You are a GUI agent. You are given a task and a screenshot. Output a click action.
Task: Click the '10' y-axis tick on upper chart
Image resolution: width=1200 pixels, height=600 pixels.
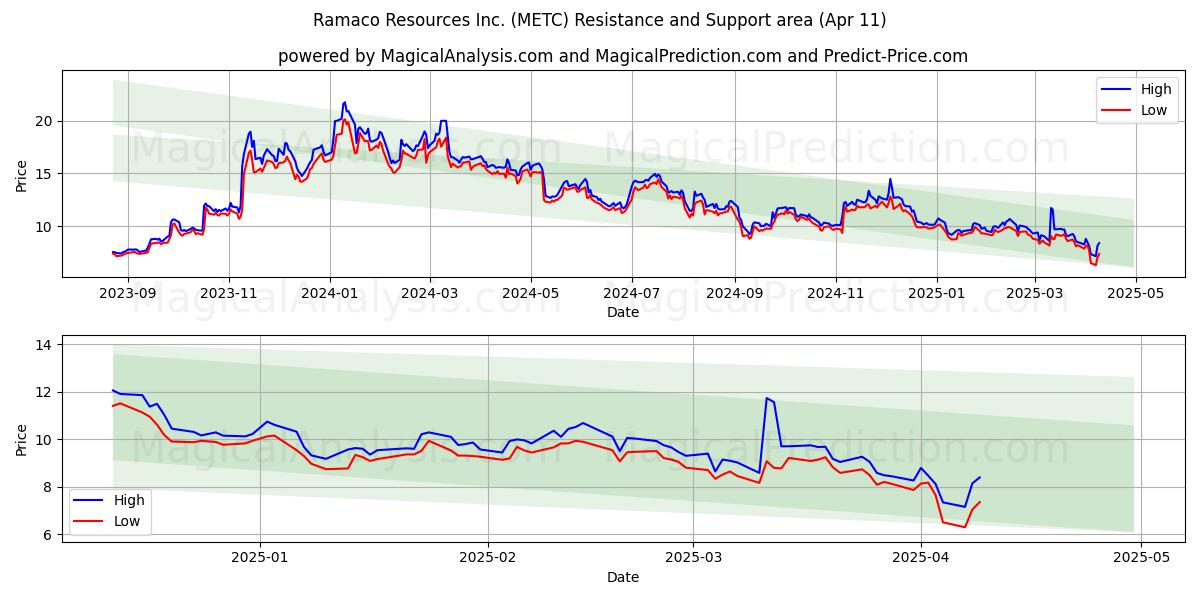[x=45, y=227]
